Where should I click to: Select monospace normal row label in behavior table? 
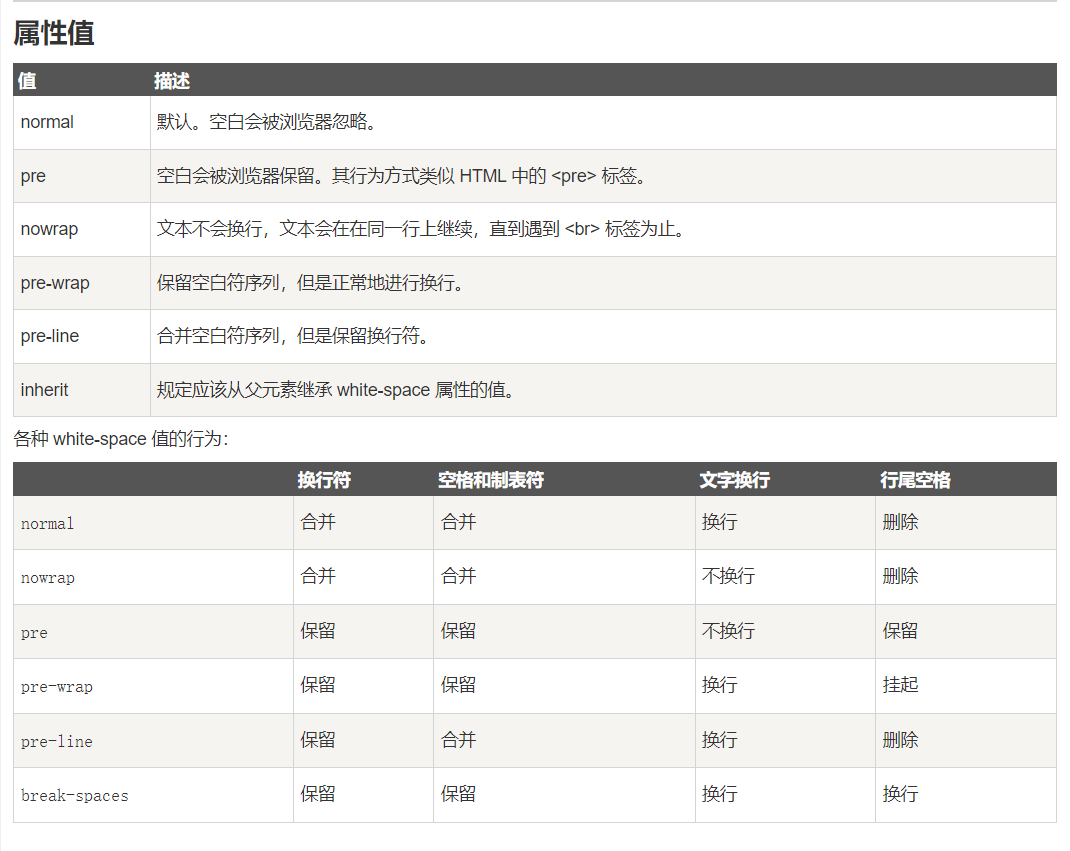(x=47, y=523)
